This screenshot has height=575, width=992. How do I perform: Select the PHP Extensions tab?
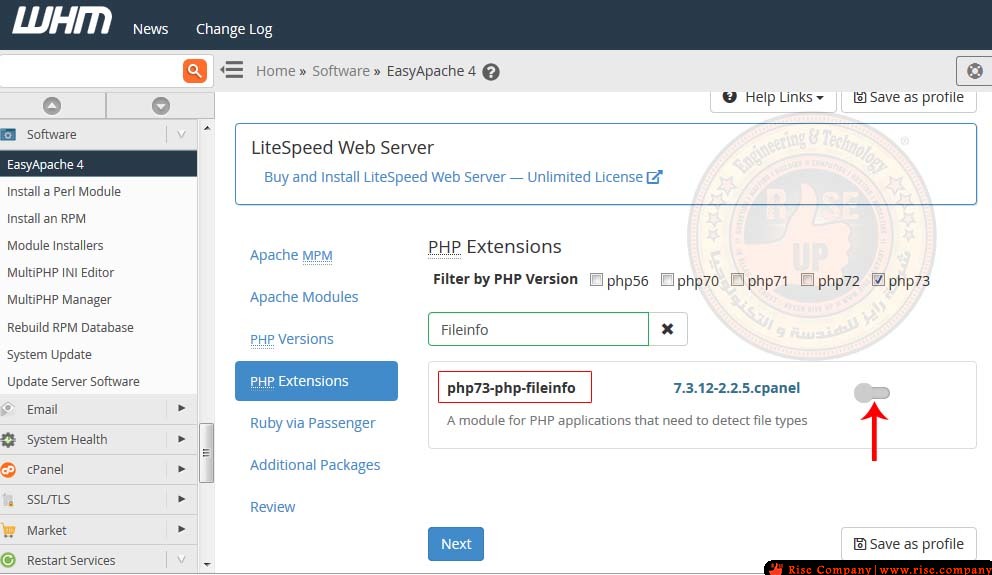point(316,381)
